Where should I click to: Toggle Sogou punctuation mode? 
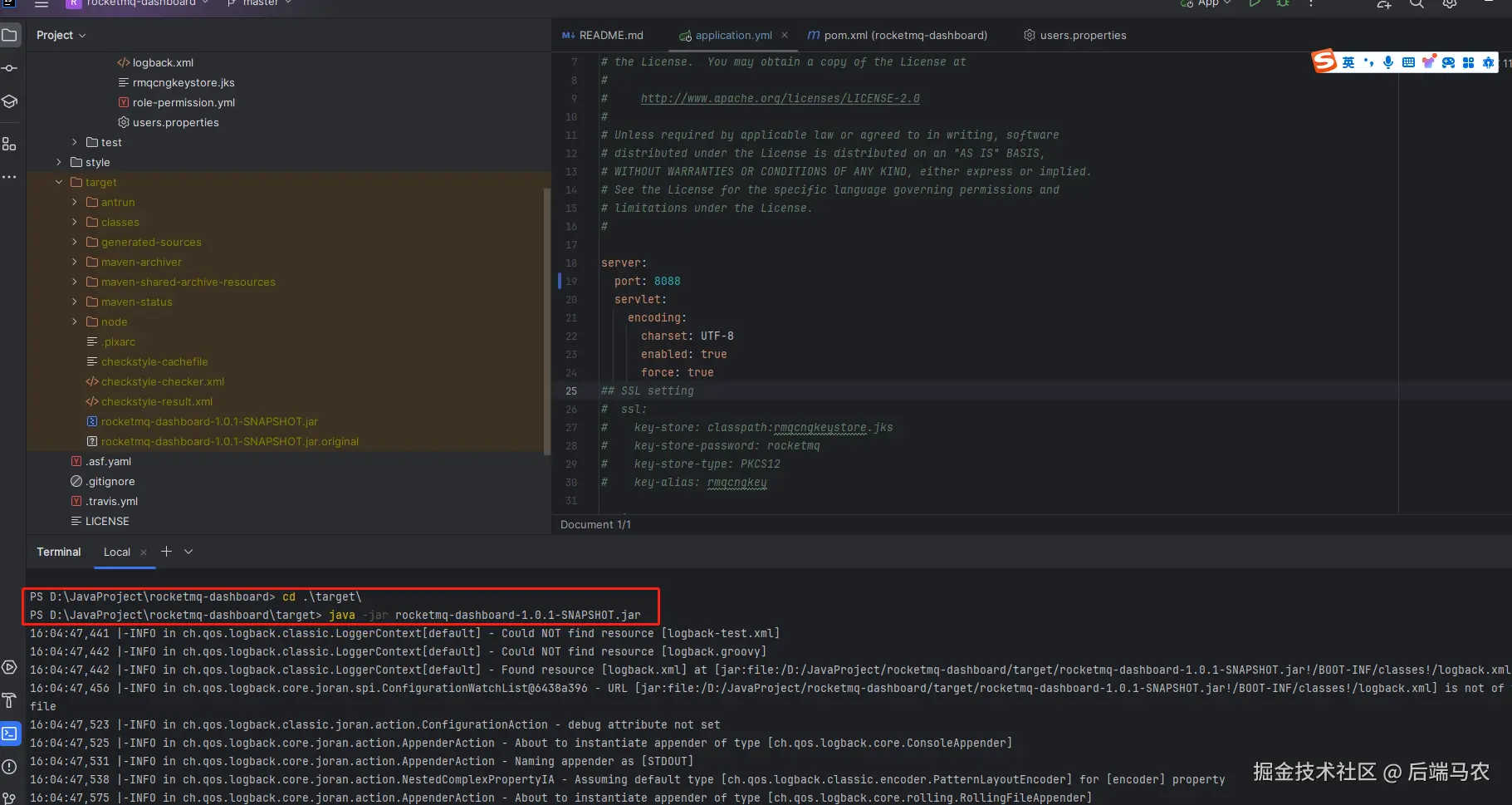tap(1368, 62)
